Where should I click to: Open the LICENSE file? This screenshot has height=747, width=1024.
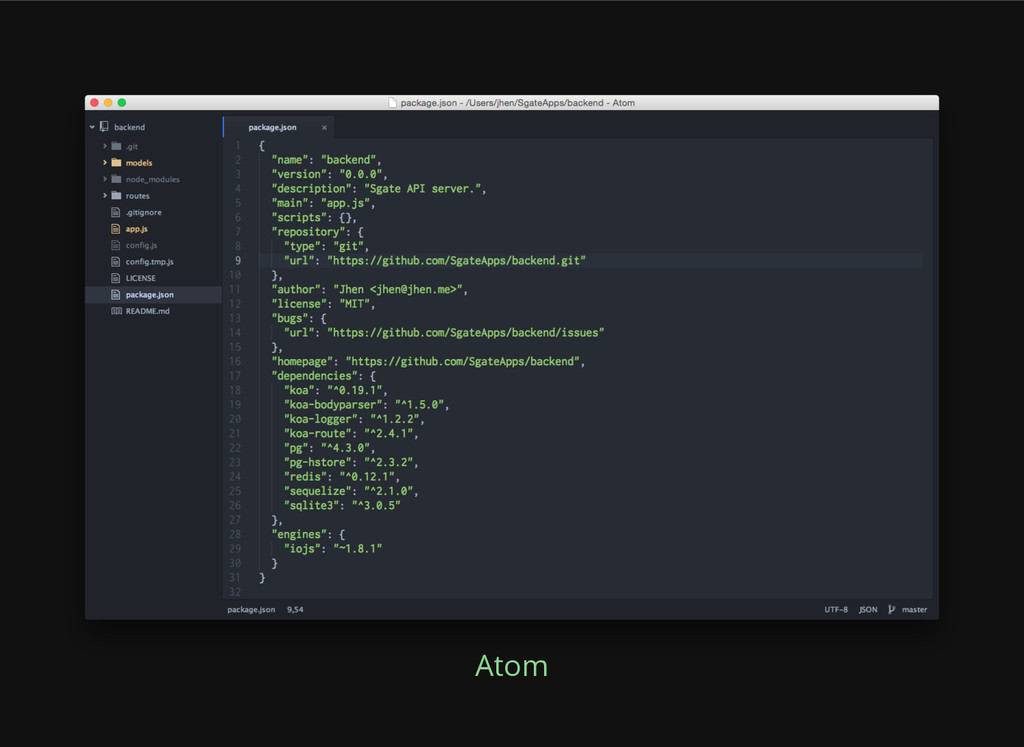(140, 278)
